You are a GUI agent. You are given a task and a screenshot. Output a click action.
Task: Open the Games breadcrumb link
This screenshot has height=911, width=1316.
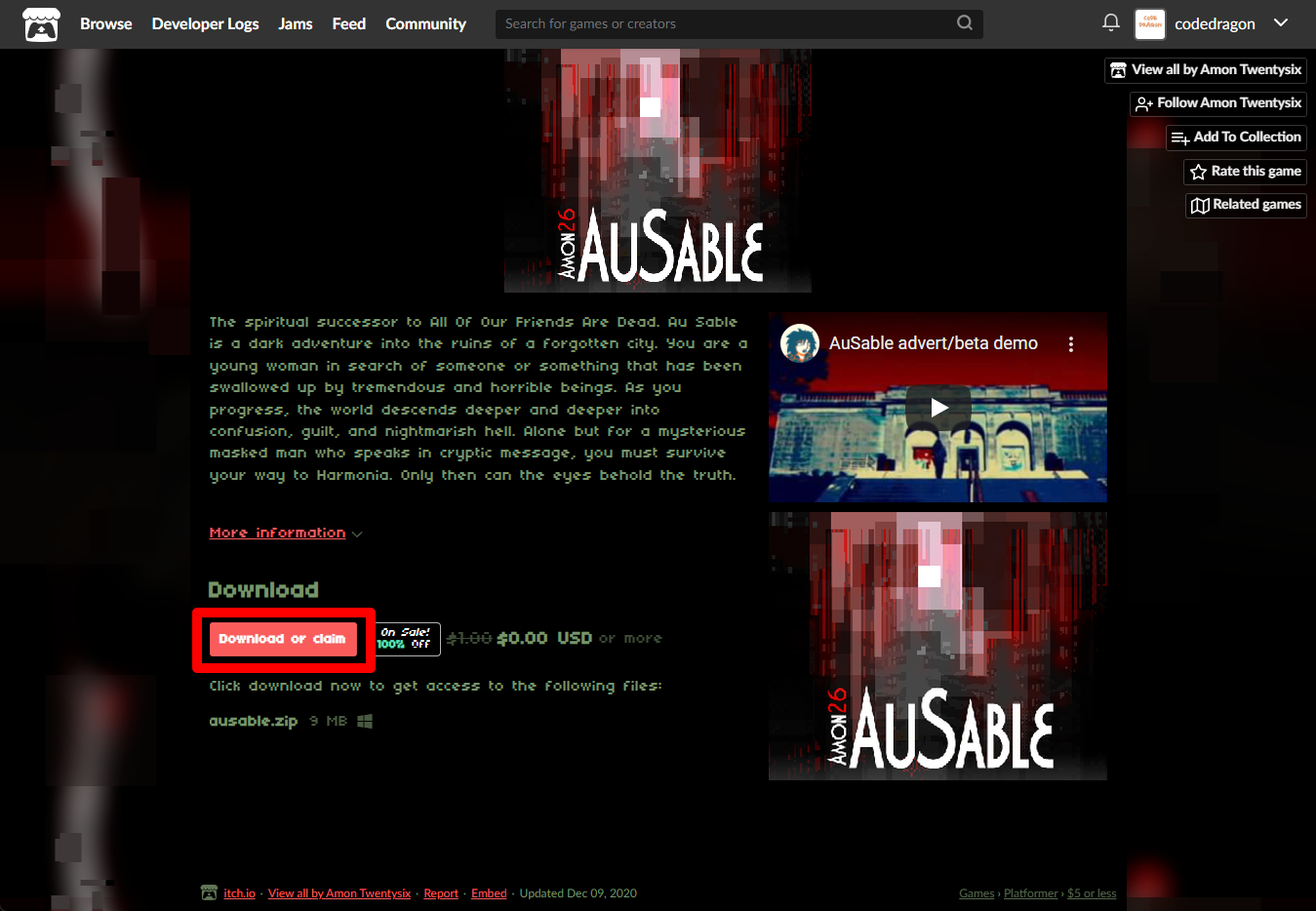977,893
